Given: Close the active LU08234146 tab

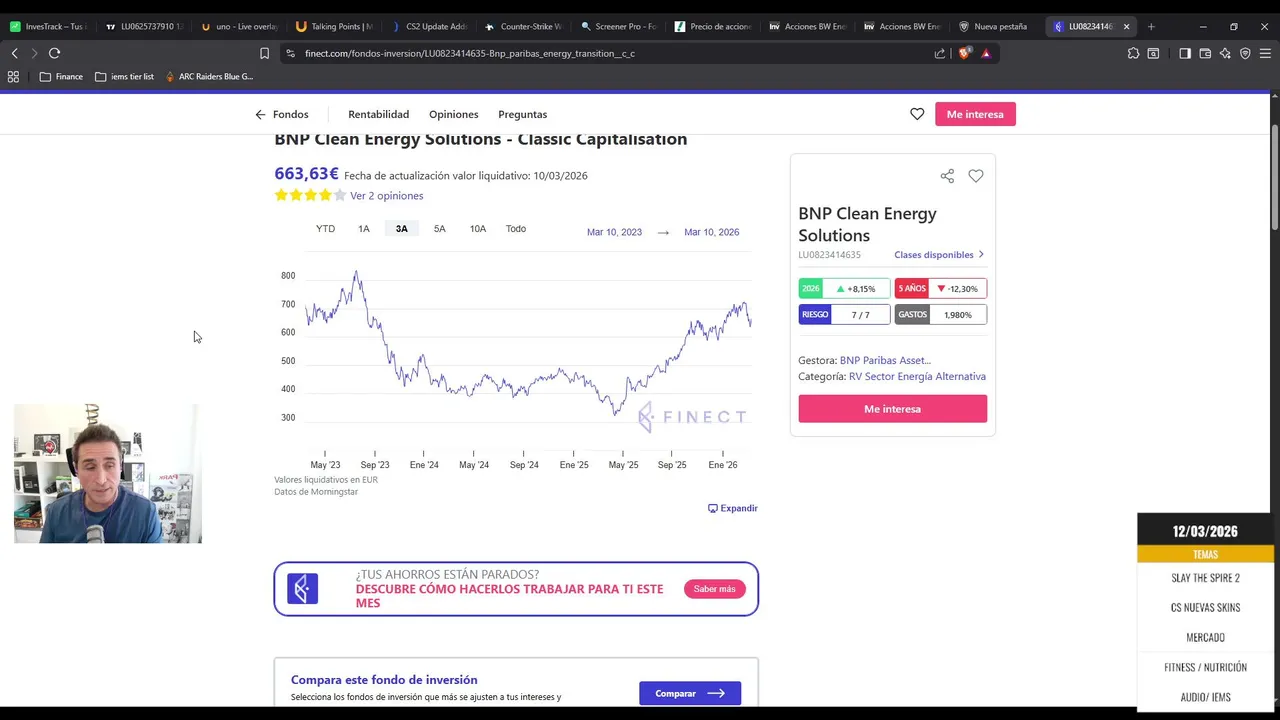Looking at the screenshot, I should coord(1126,26).
